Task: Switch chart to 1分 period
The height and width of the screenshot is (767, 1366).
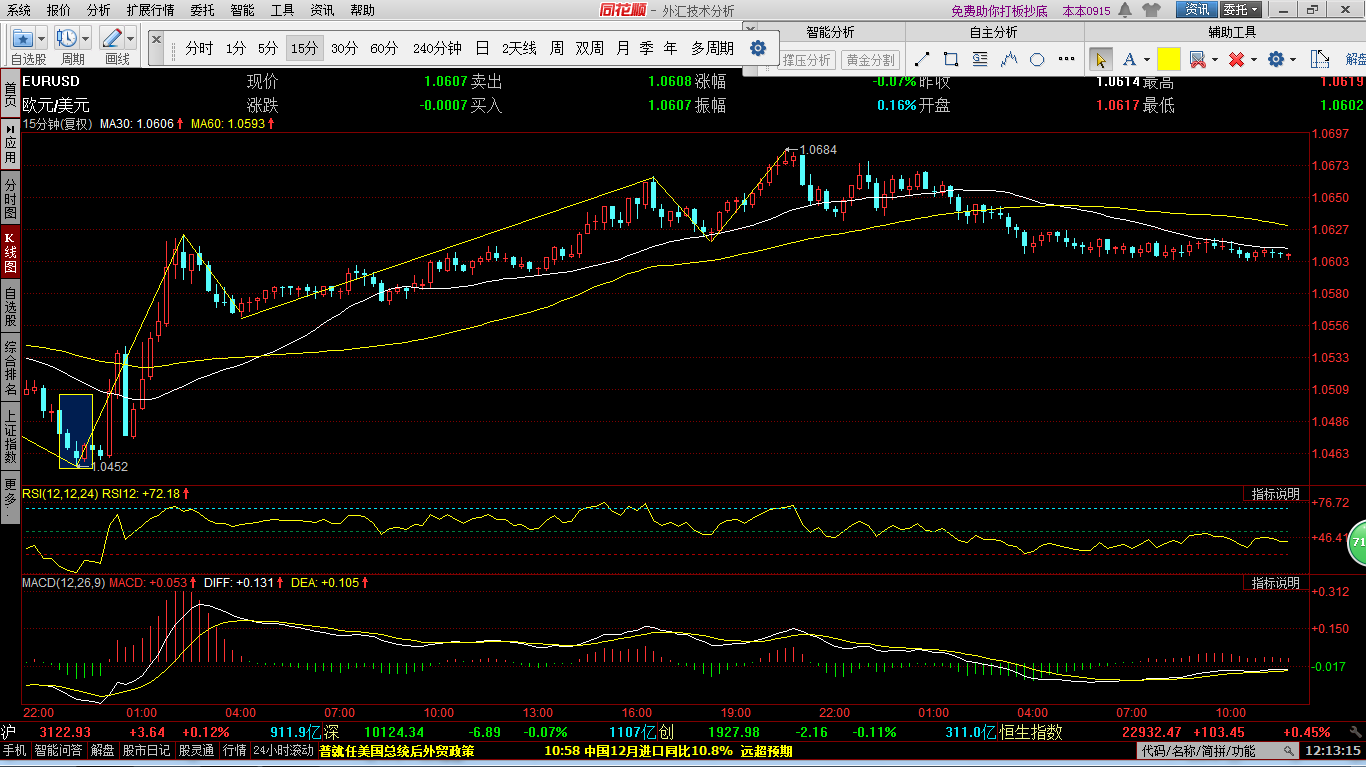Action: point(235,48)
